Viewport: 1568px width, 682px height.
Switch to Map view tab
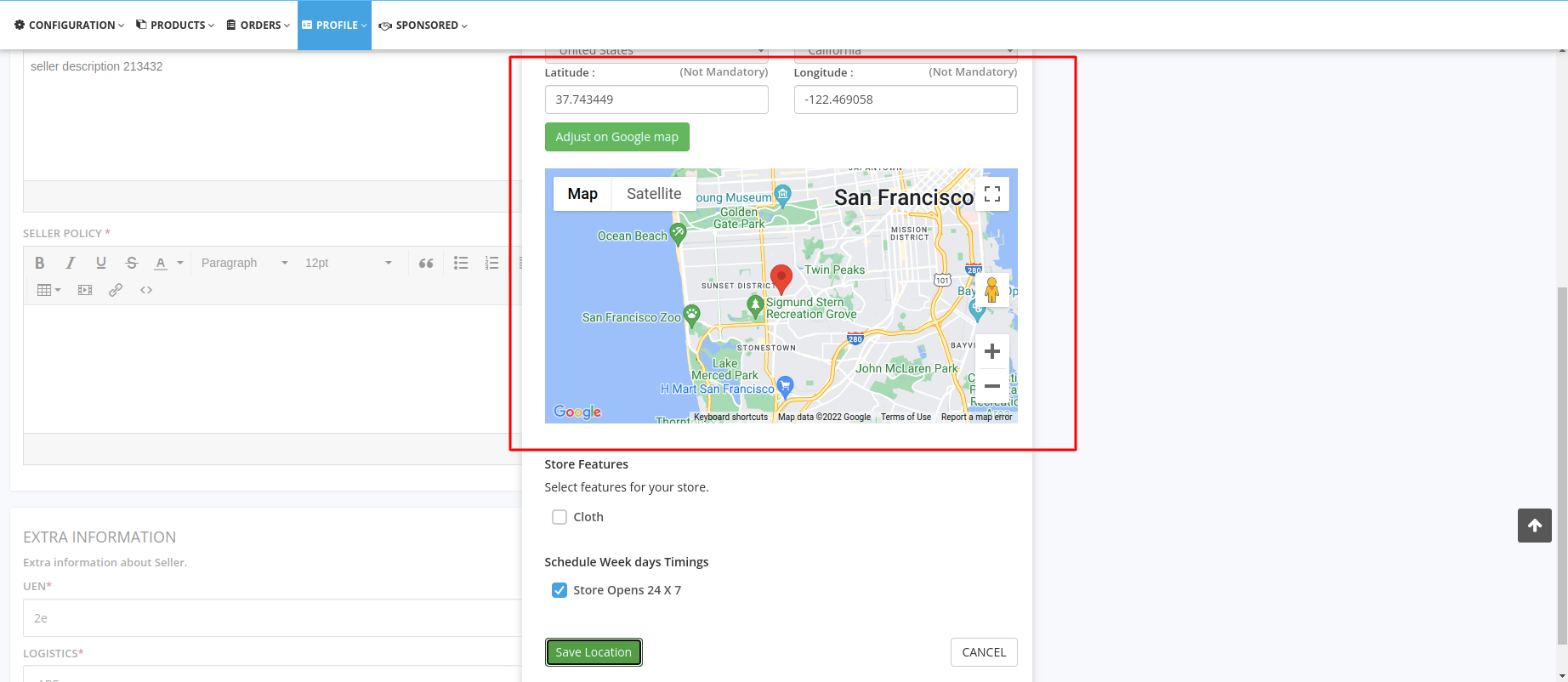pyautogui.click(x=582, y=194)
